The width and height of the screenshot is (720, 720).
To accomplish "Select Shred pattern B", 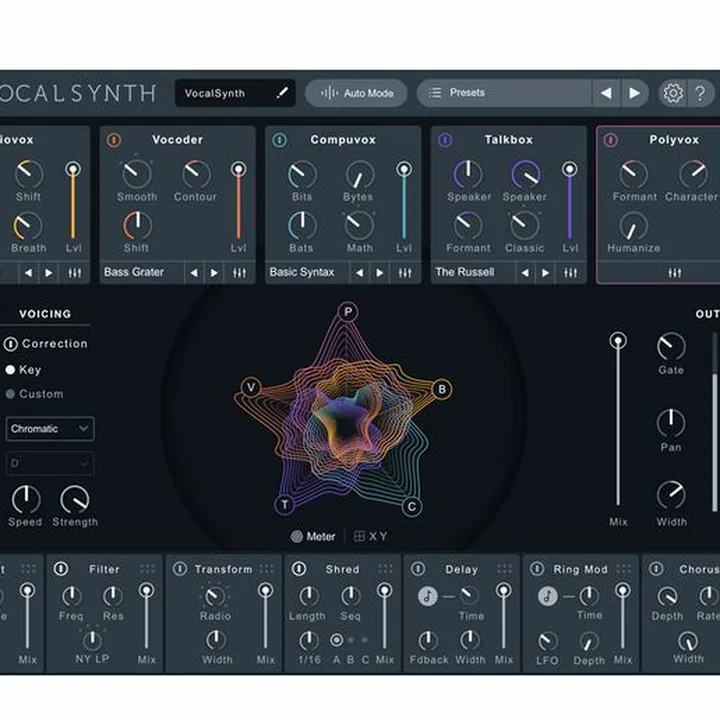I will click(351, 640).
